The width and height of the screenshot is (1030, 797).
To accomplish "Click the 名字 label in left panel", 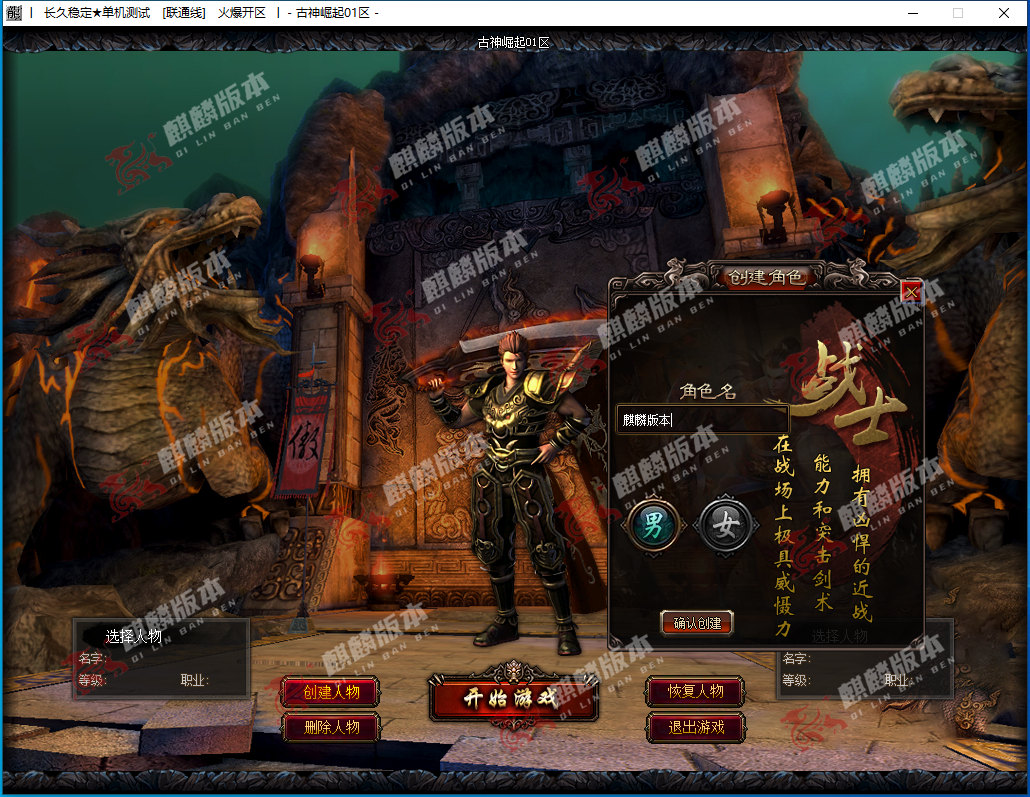I will pyautogui.click(x=93, y=658).
